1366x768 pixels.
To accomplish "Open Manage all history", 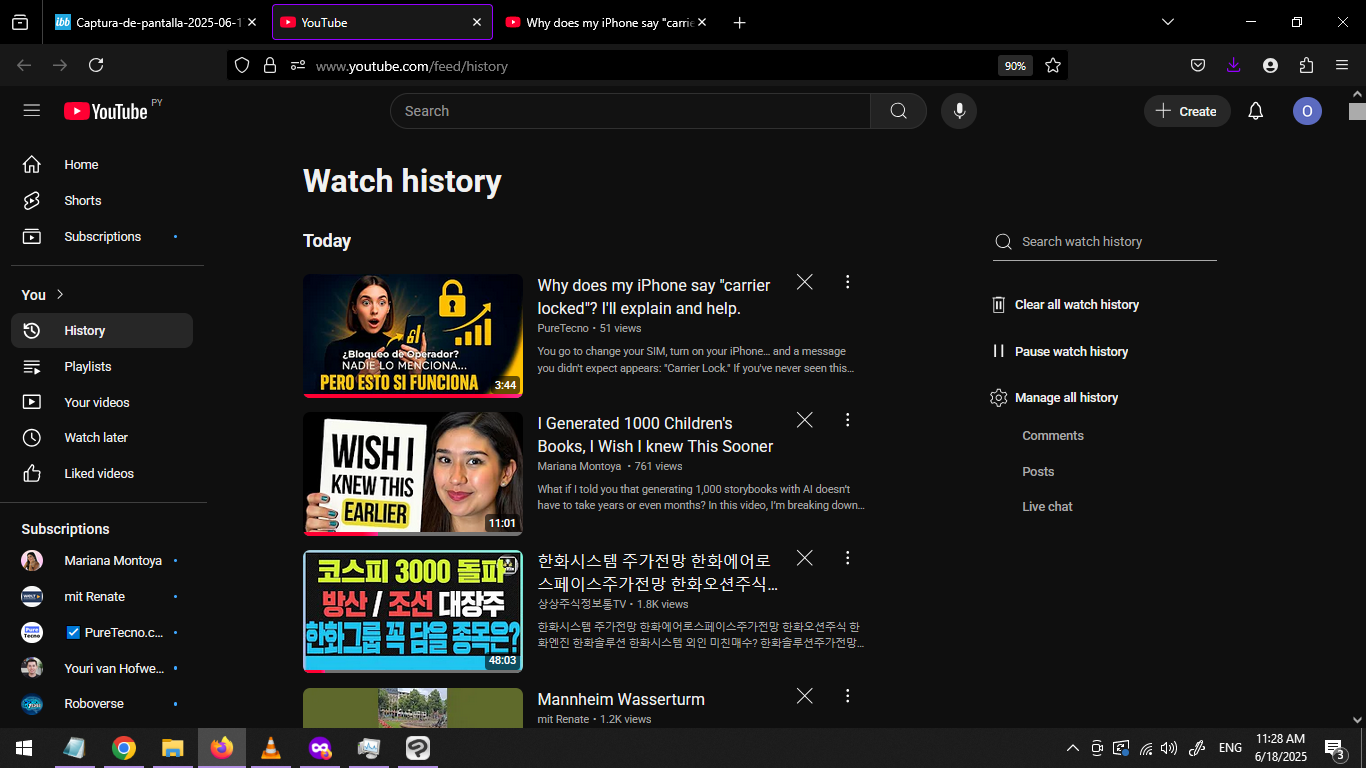I will (x=1054, y=398).
